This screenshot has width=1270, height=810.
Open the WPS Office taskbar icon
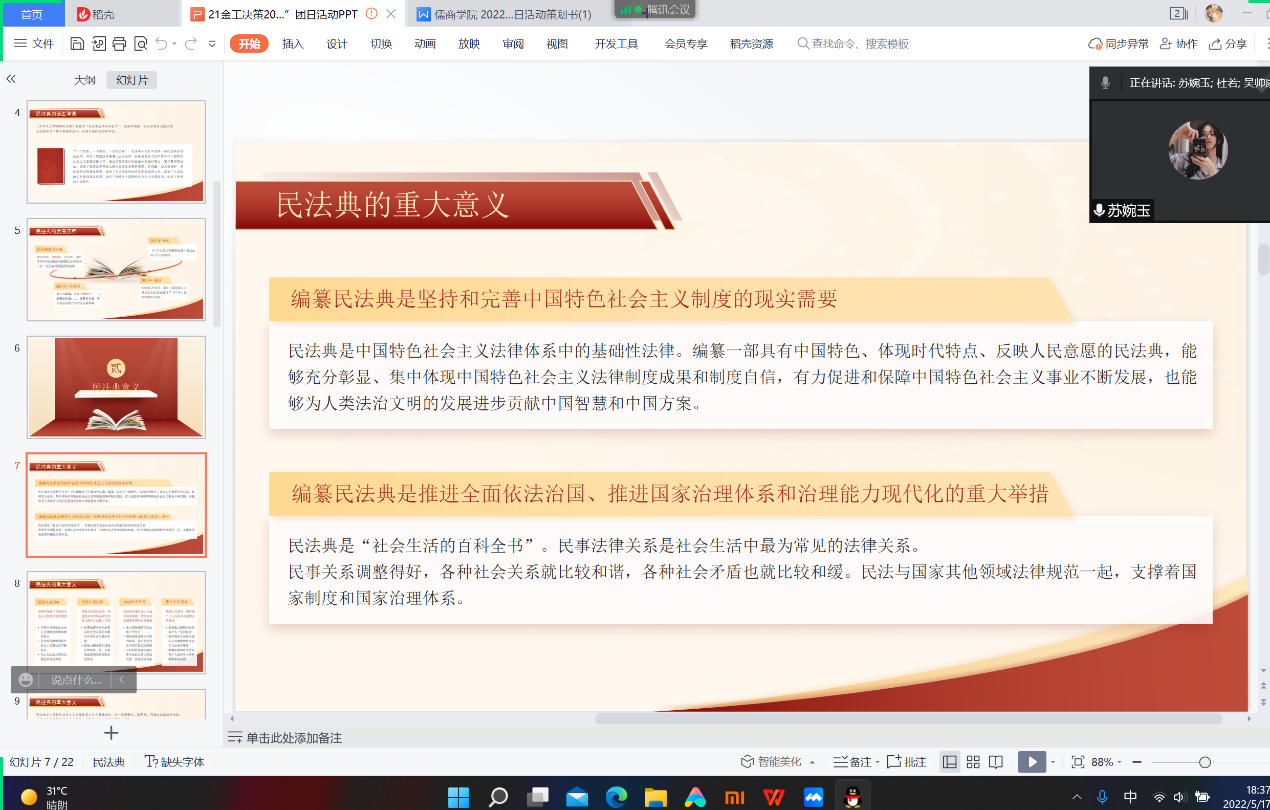coord(773,797)
